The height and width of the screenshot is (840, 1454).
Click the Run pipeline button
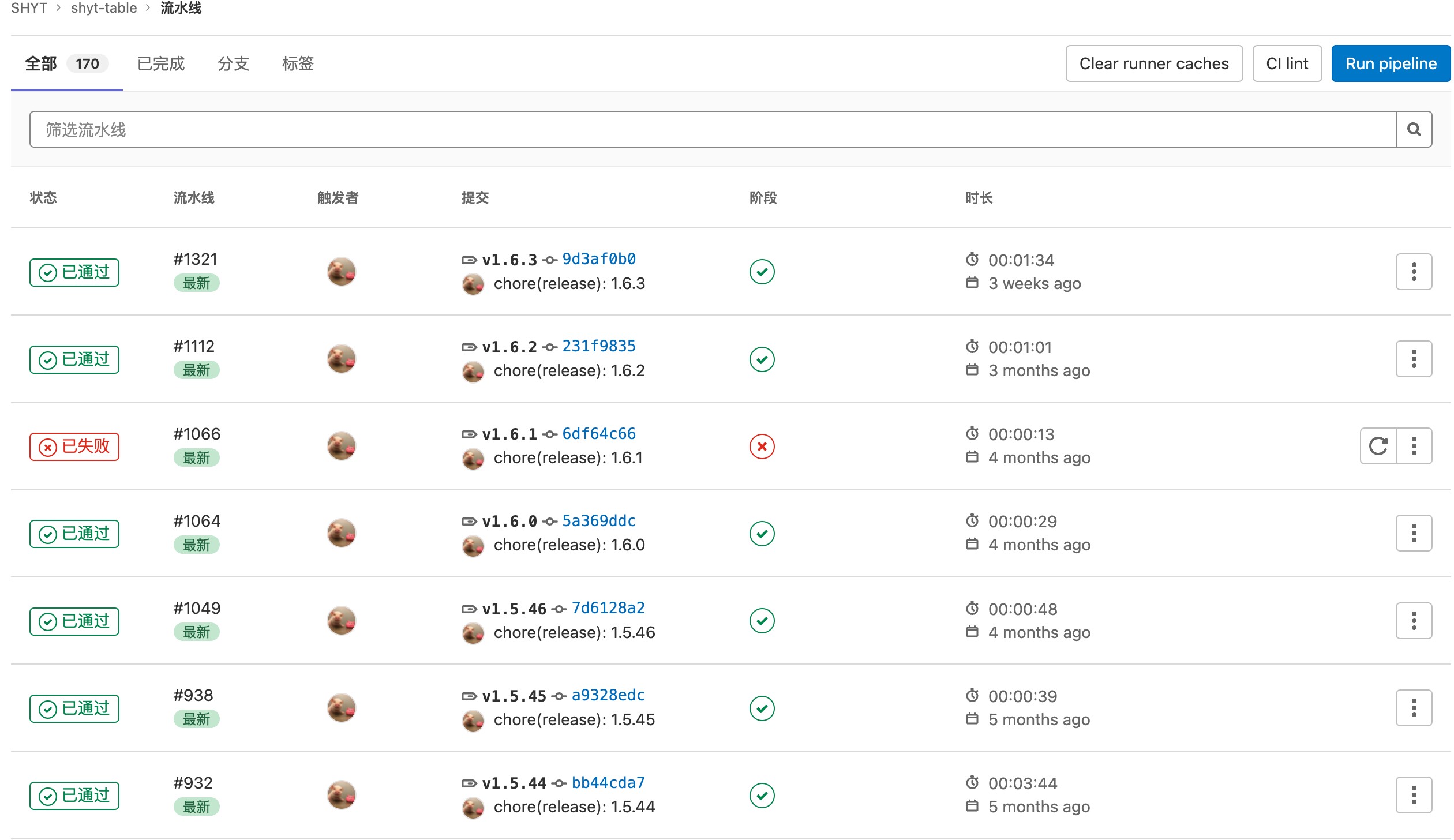(x=1391, y=63)
